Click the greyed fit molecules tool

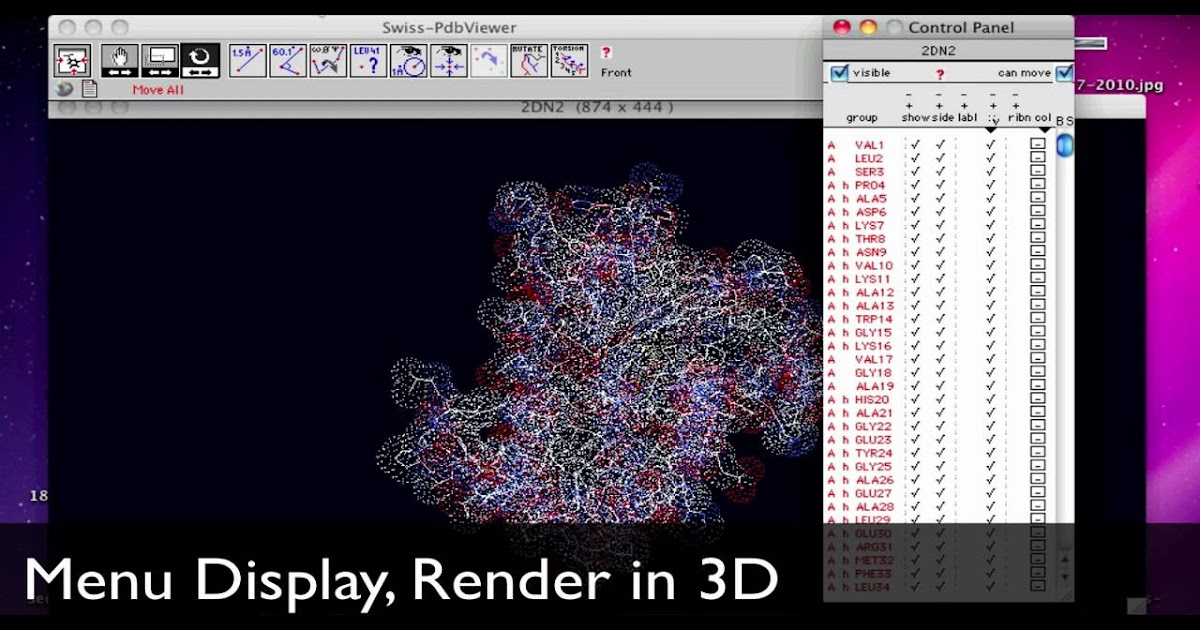[x=489, y=61]
